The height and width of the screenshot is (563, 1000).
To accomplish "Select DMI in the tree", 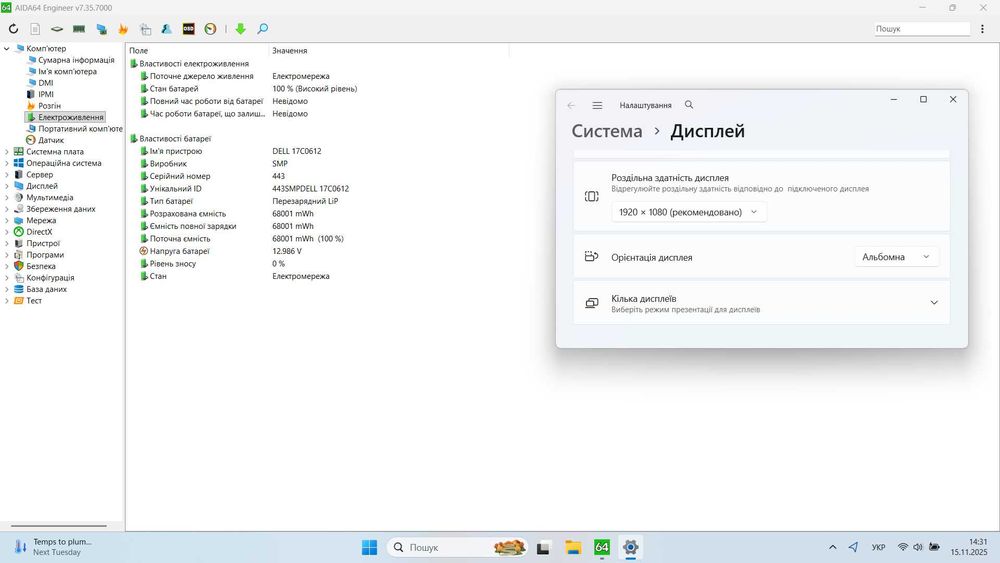I will [45, 83].
